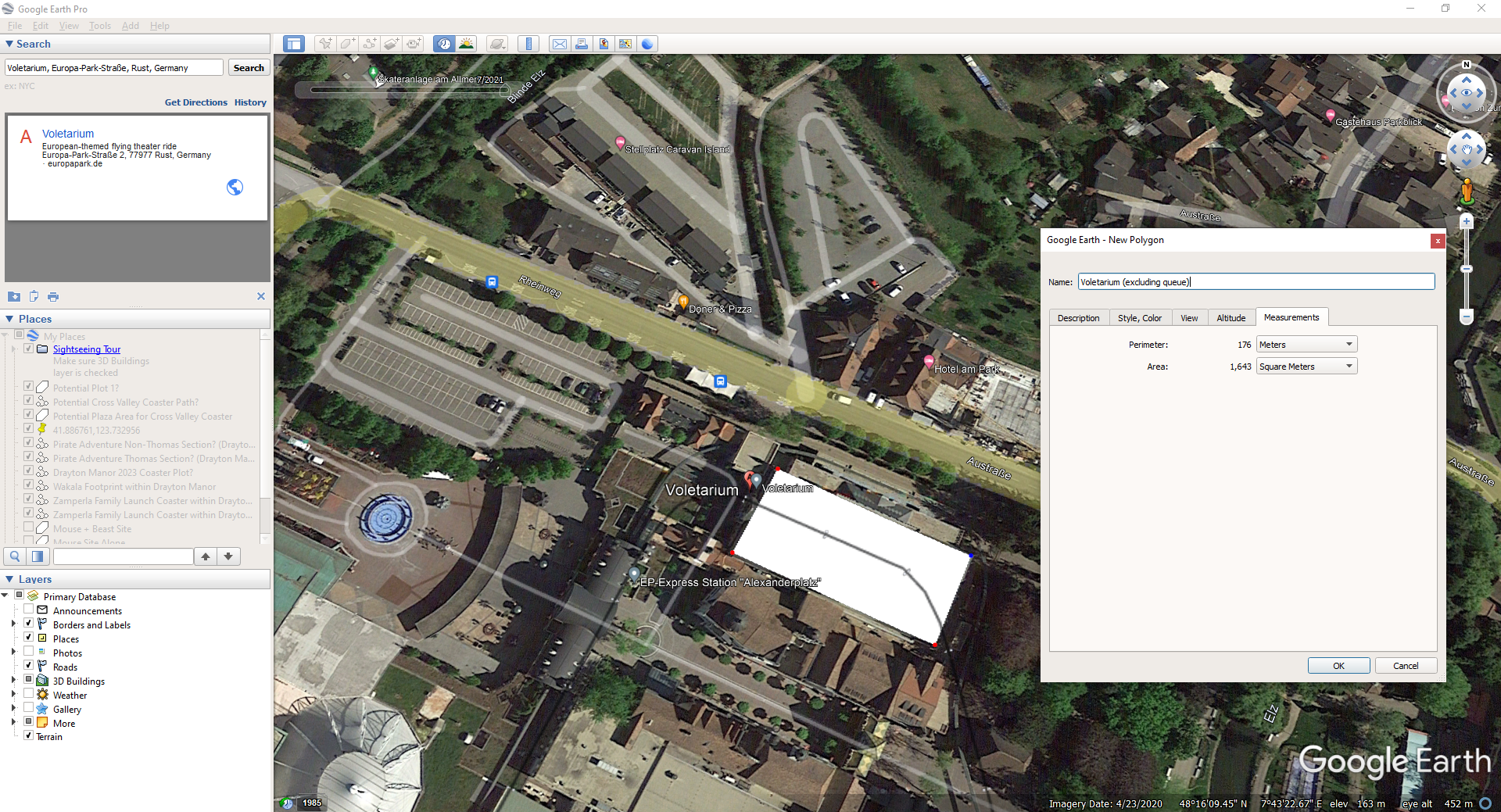
Task: Uncheck the Borders and Labels layer
Action: 28,624
